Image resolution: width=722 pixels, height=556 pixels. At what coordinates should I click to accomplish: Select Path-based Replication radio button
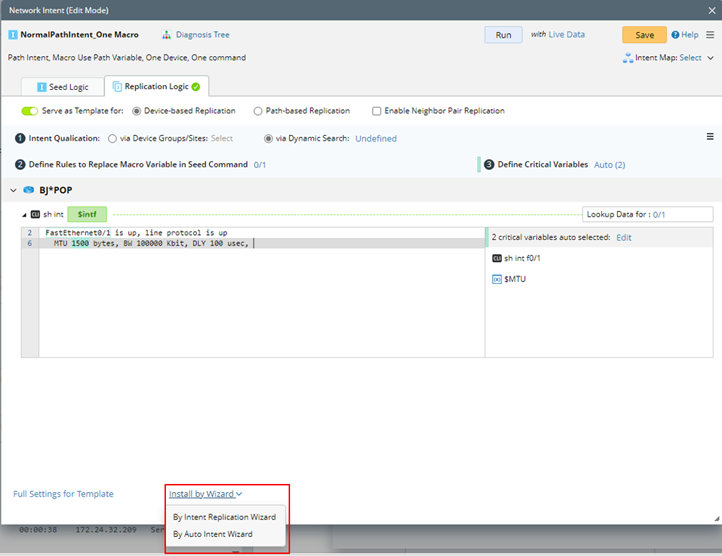(258, 111)
